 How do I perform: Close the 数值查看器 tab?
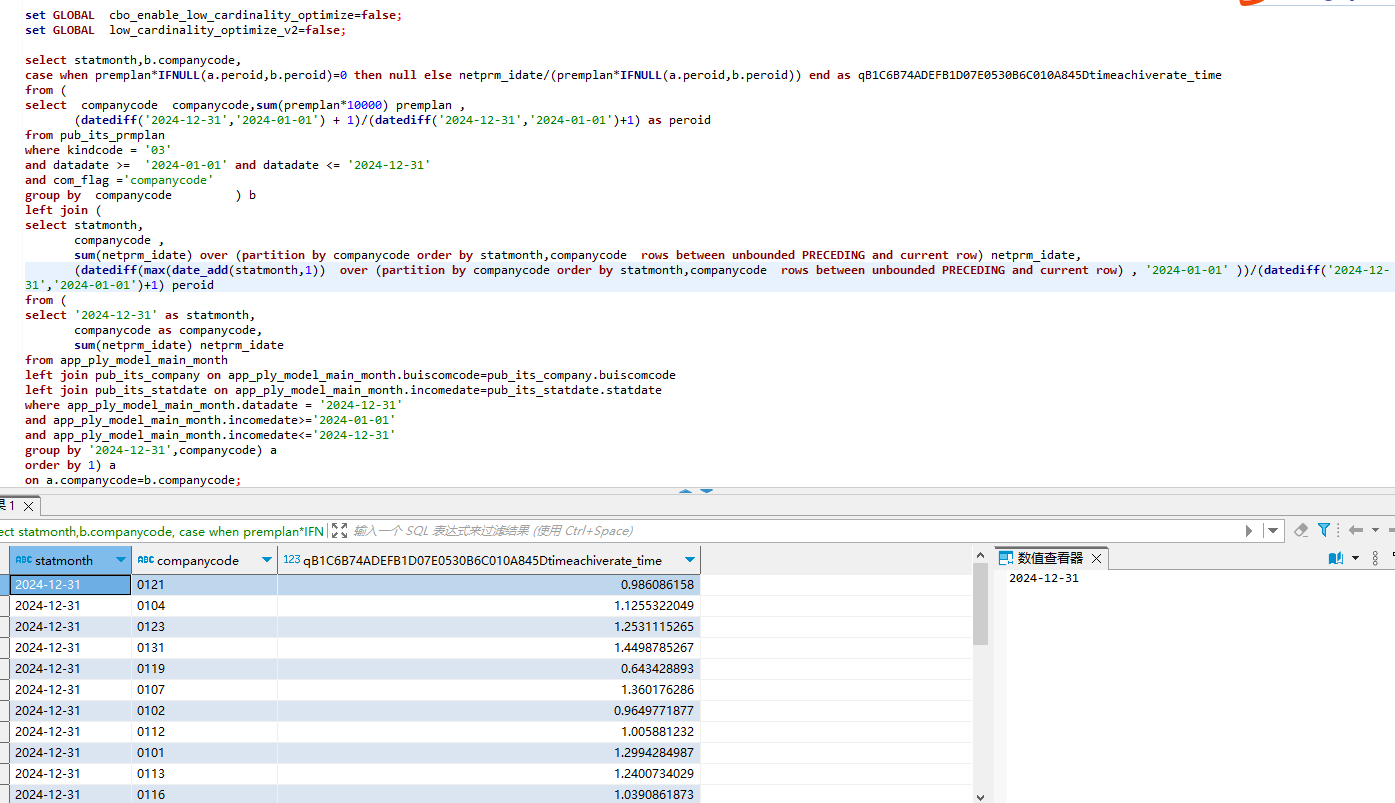coord(1096,558)
